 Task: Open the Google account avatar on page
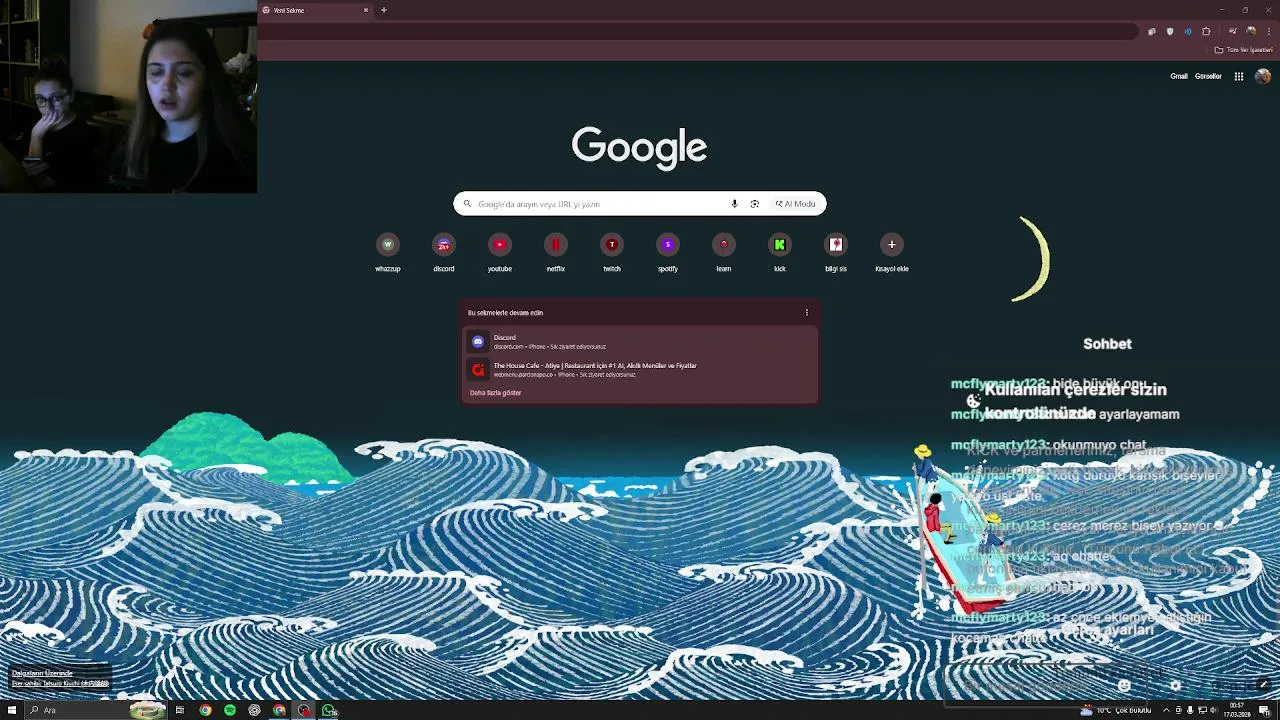1263,76
